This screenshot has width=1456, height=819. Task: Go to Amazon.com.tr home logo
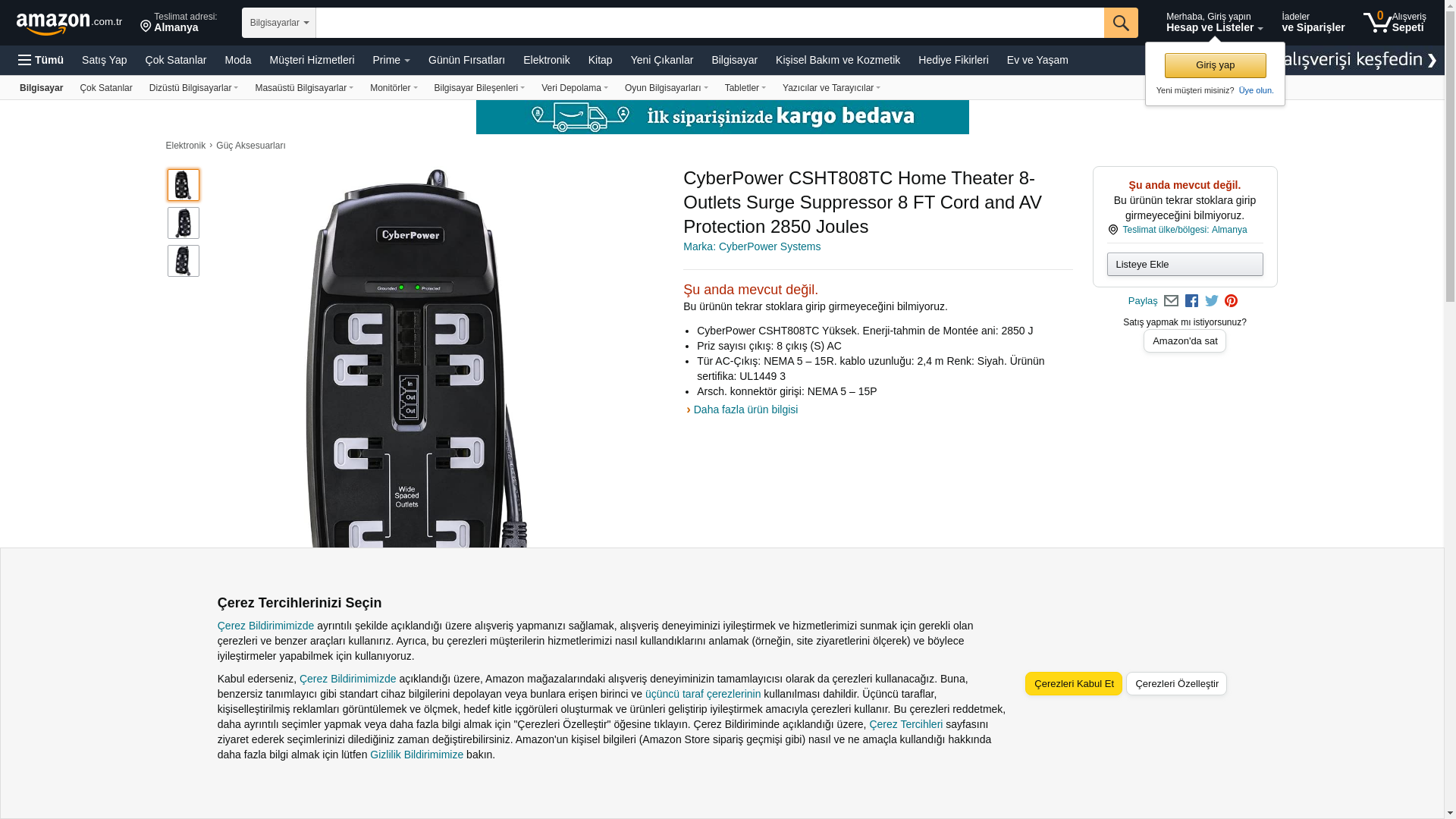(x=69, y=24)
